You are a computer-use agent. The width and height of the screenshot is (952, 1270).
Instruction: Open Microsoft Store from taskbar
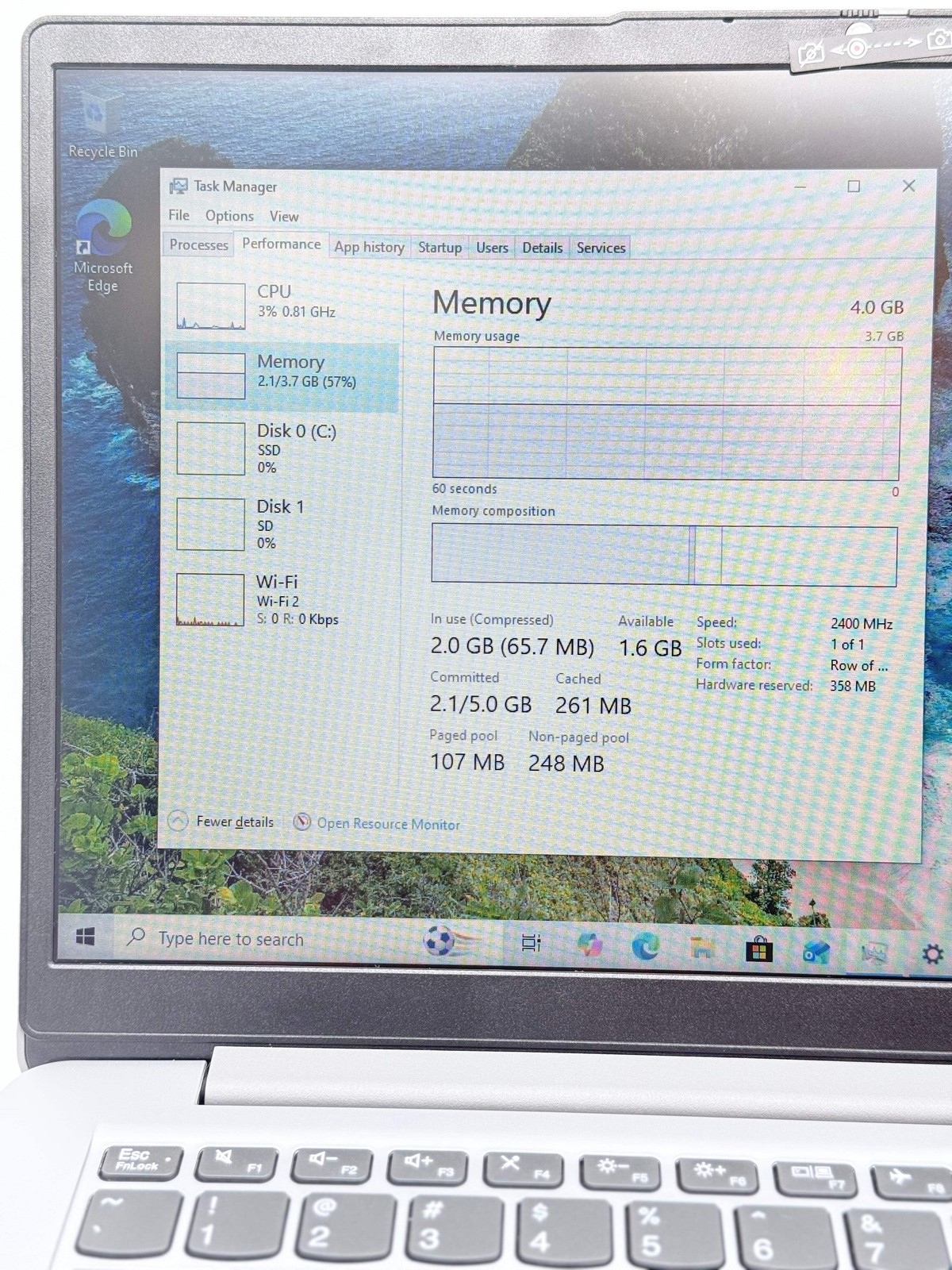coord(758,949)
